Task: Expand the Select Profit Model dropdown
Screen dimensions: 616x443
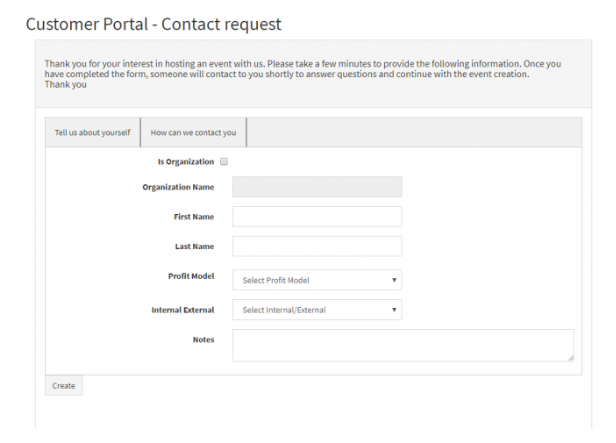Action: pyautogui.click(x=317, y=280)
